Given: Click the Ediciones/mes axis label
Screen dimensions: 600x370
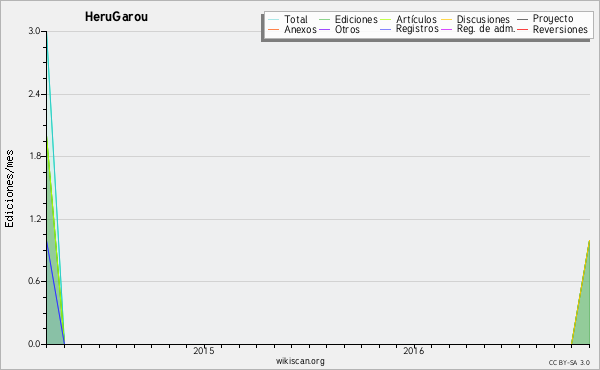Looking at the screenshot, I should tap(9, 188).
